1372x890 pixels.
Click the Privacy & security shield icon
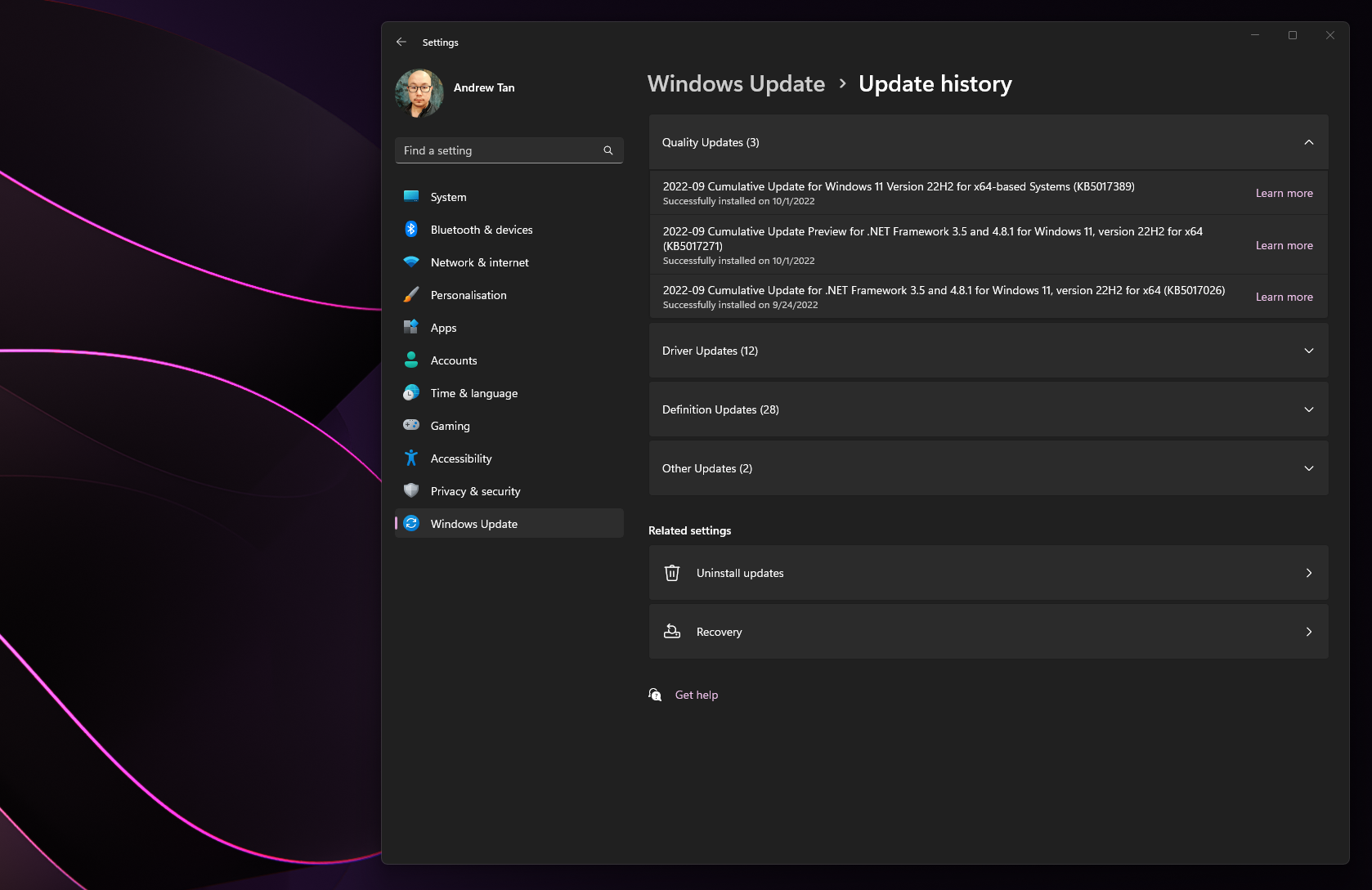coord(411,491)
